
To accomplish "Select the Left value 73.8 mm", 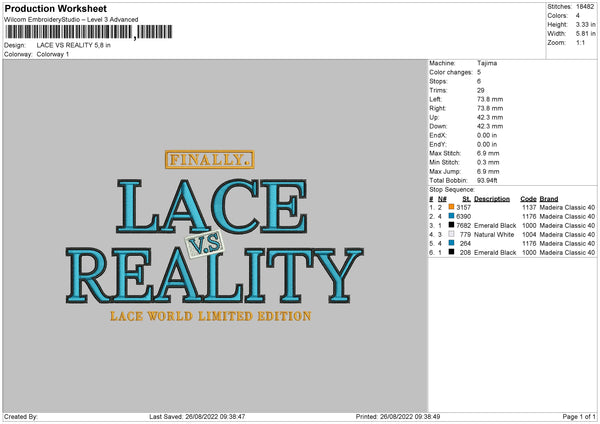I will click(490, 99).
